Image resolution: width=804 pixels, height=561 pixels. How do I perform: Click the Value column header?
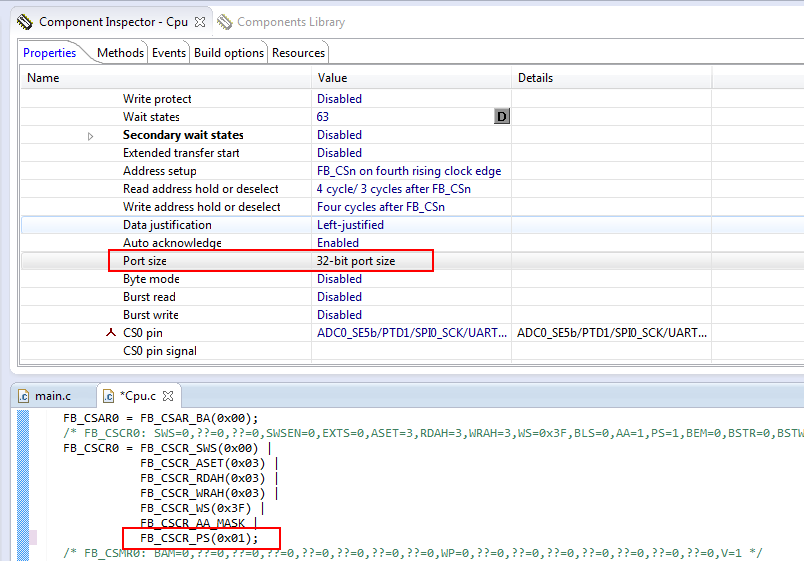click(x=332, y=78)
